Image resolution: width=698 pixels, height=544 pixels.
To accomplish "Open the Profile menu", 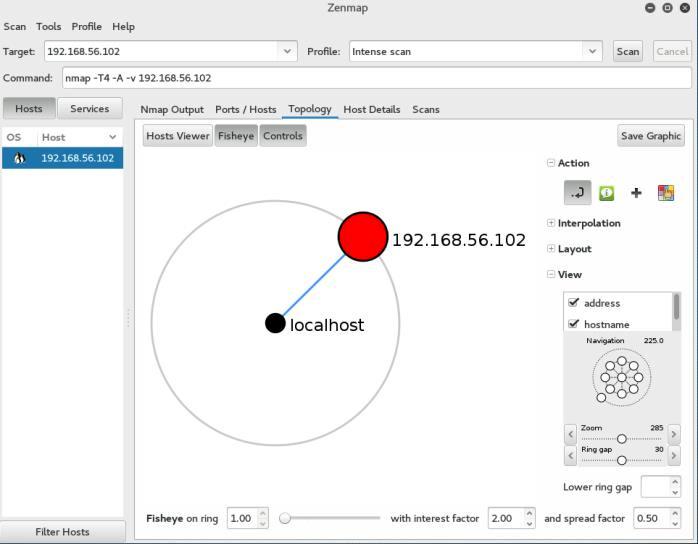I will (86, 27).
